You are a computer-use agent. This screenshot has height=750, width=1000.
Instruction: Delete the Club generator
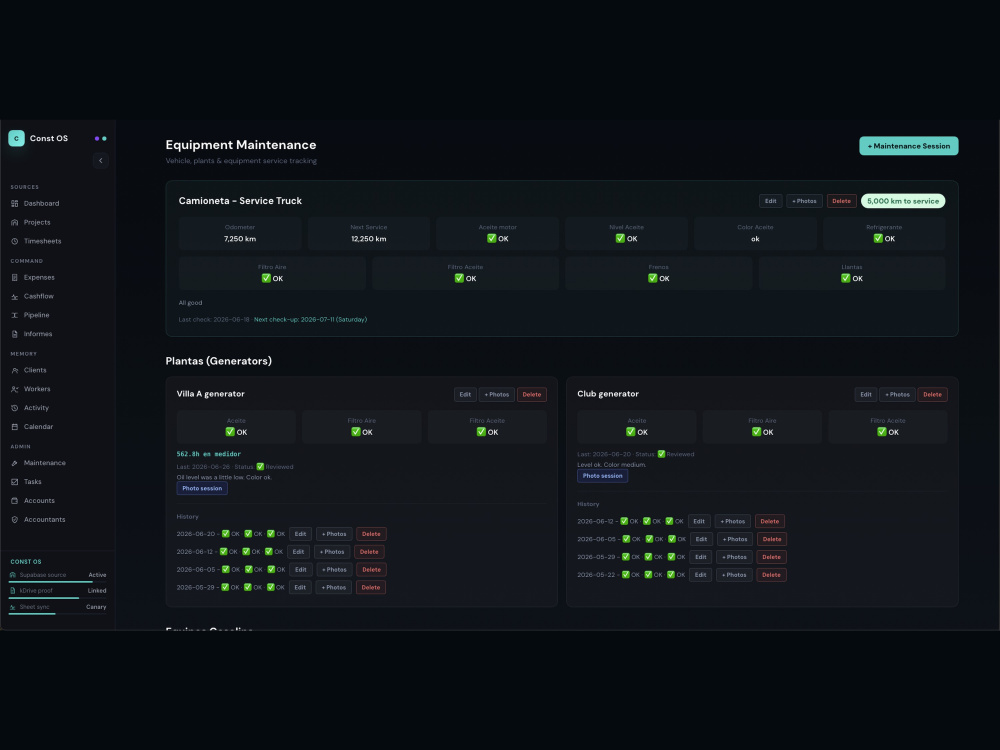click(x=932, y=395)
